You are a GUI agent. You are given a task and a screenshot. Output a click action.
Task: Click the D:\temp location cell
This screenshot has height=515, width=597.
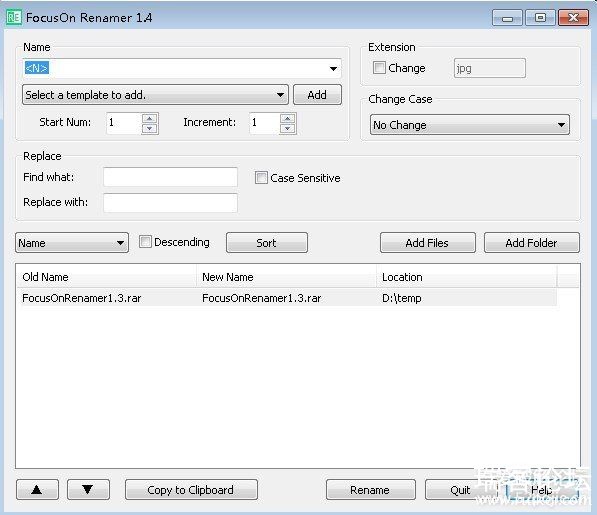(x=402, y=298)
